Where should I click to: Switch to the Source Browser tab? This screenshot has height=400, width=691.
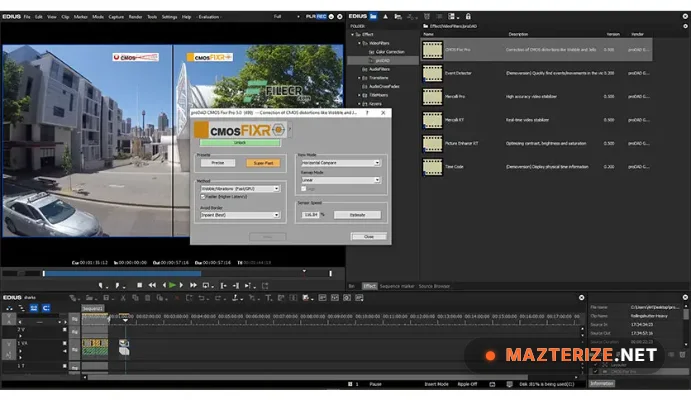point(434,286)
